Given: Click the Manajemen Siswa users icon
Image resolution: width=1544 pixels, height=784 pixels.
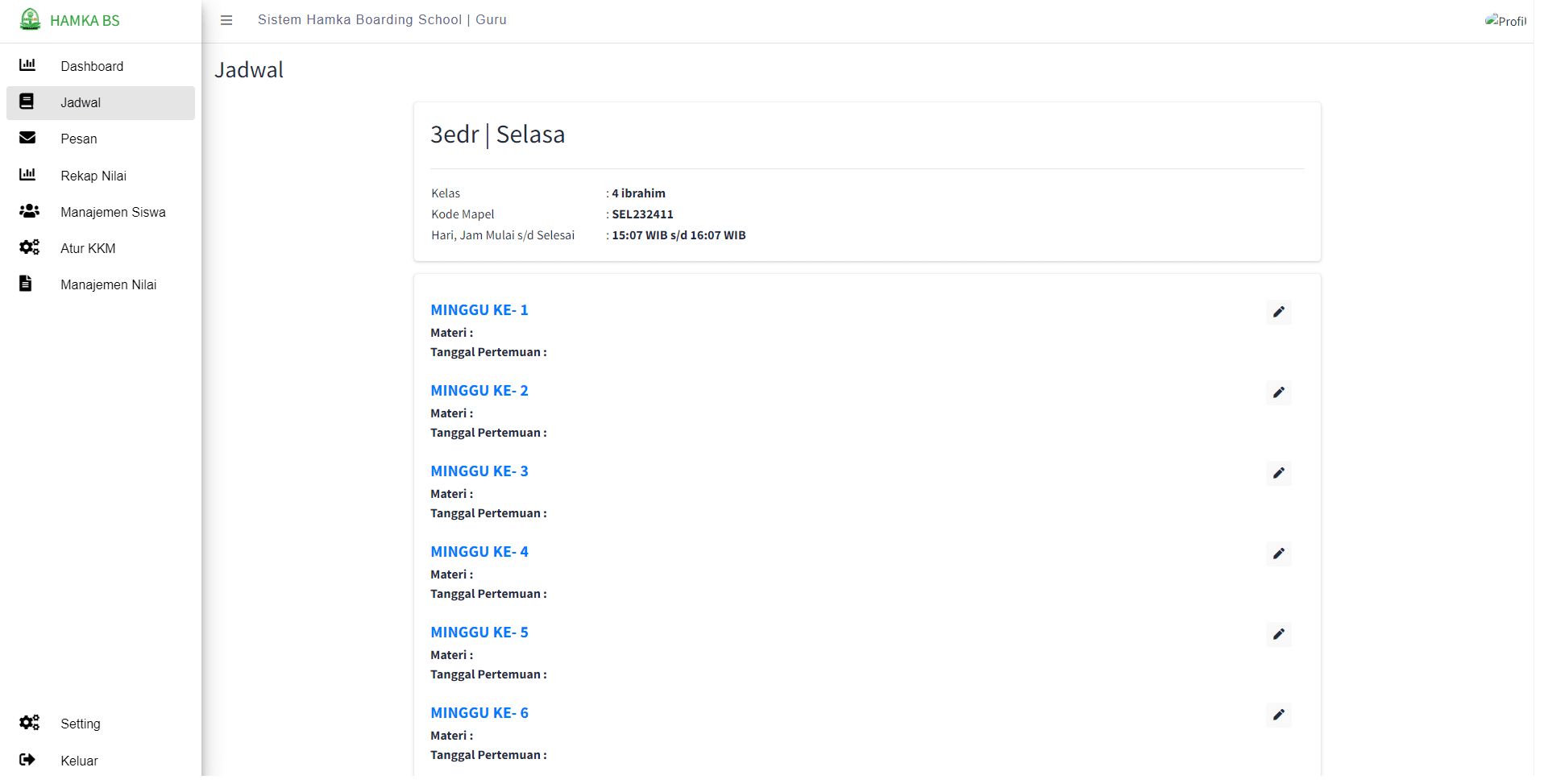Looking at the screenshot, I should [29, 211].
